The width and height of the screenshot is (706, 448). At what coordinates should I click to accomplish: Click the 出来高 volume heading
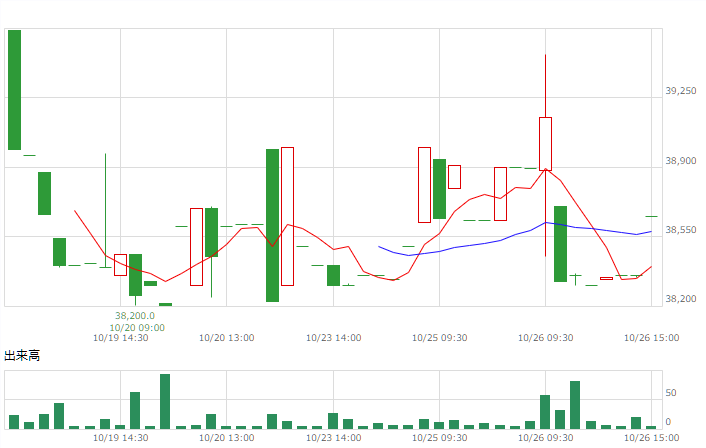click(22, 356)
